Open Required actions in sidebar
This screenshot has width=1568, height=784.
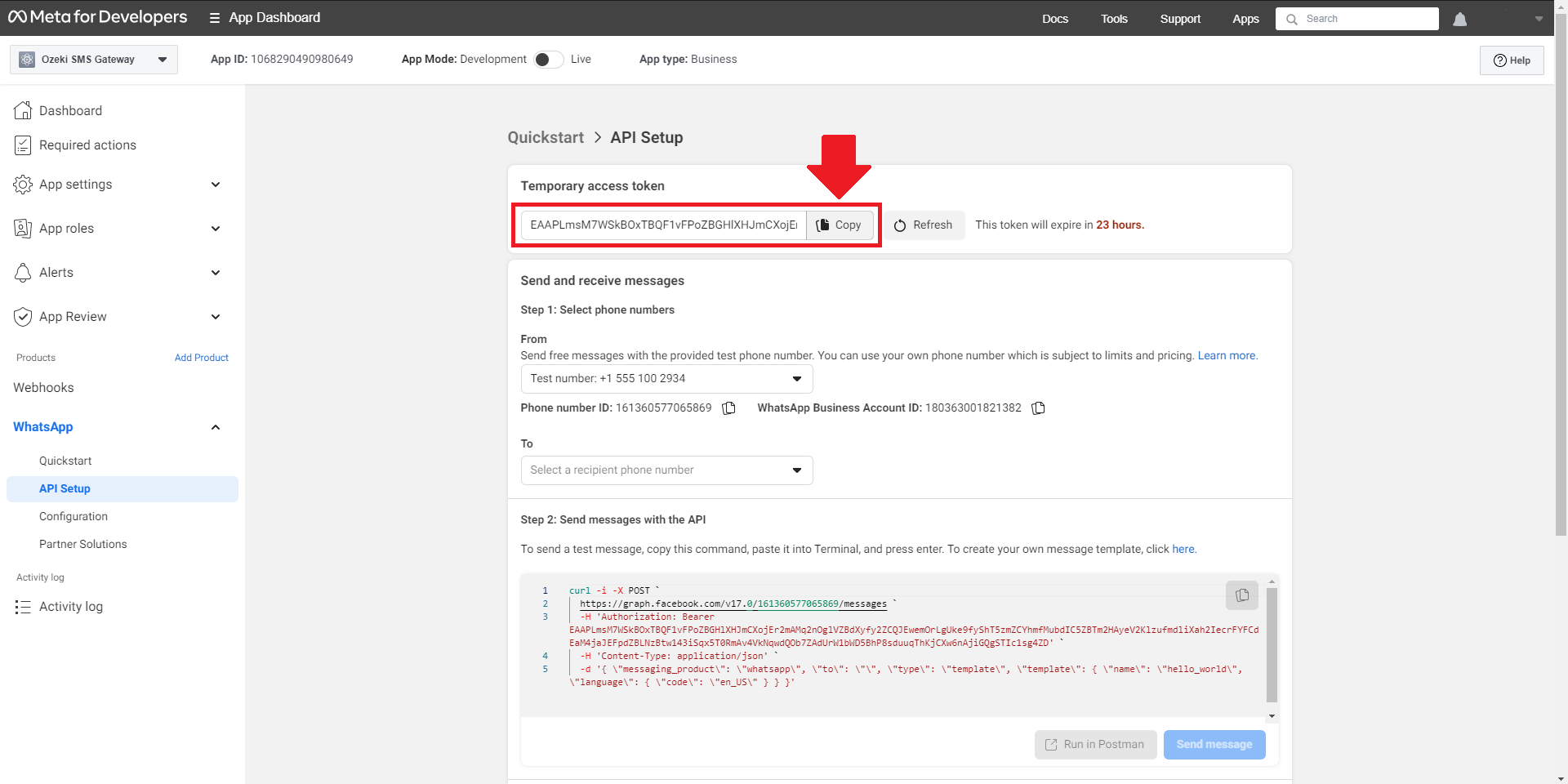coord(87,145)
